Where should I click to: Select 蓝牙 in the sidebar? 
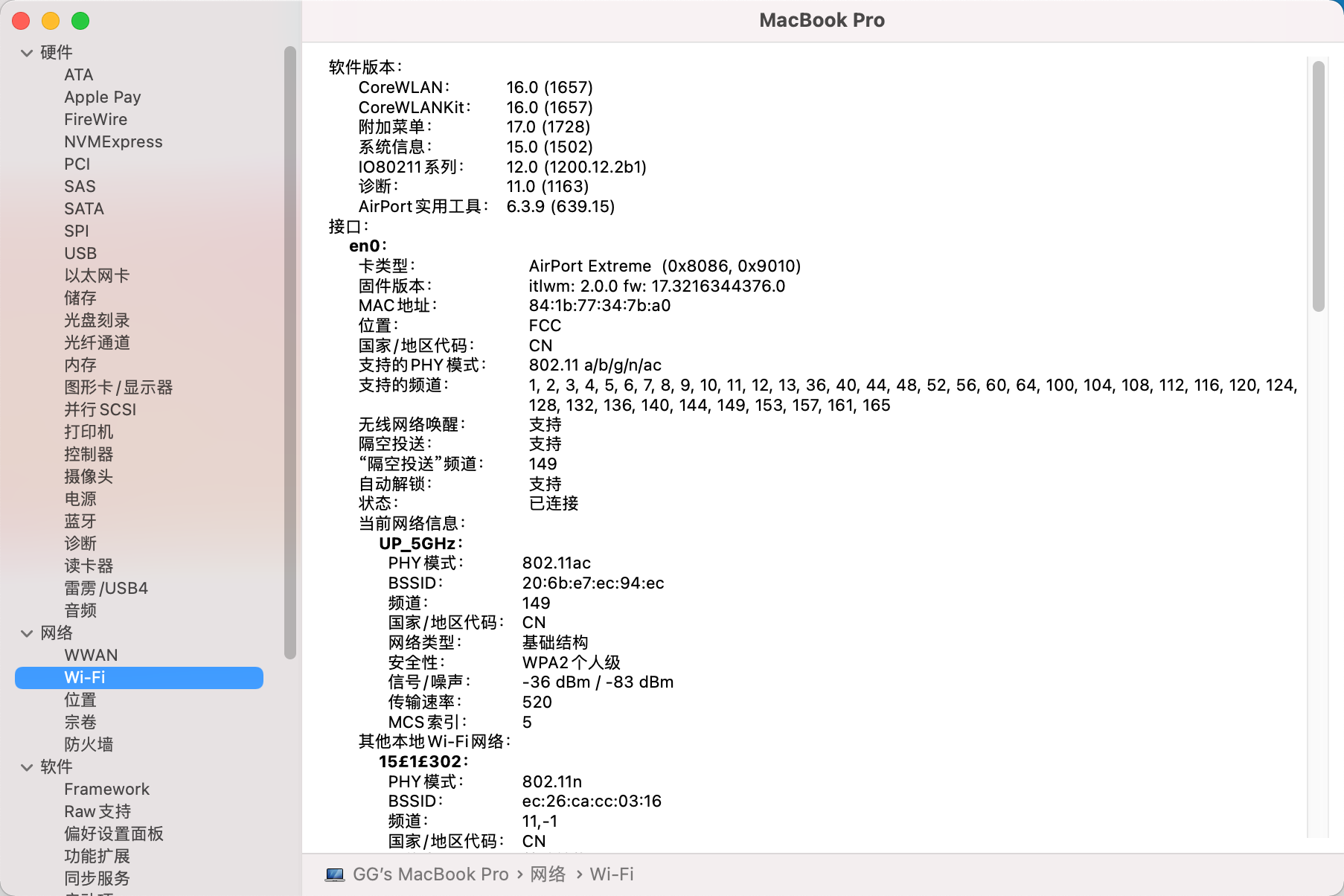(80, 522)
